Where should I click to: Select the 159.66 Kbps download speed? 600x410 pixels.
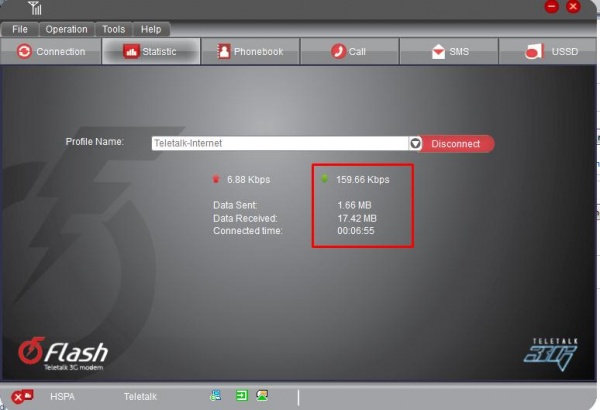coord(363,180)
